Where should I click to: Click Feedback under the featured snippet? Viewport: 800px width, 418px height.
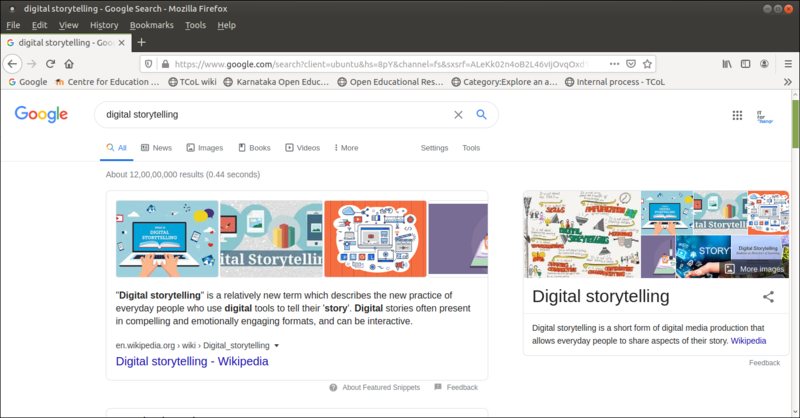pyautogui.click(x=456, y=387)
